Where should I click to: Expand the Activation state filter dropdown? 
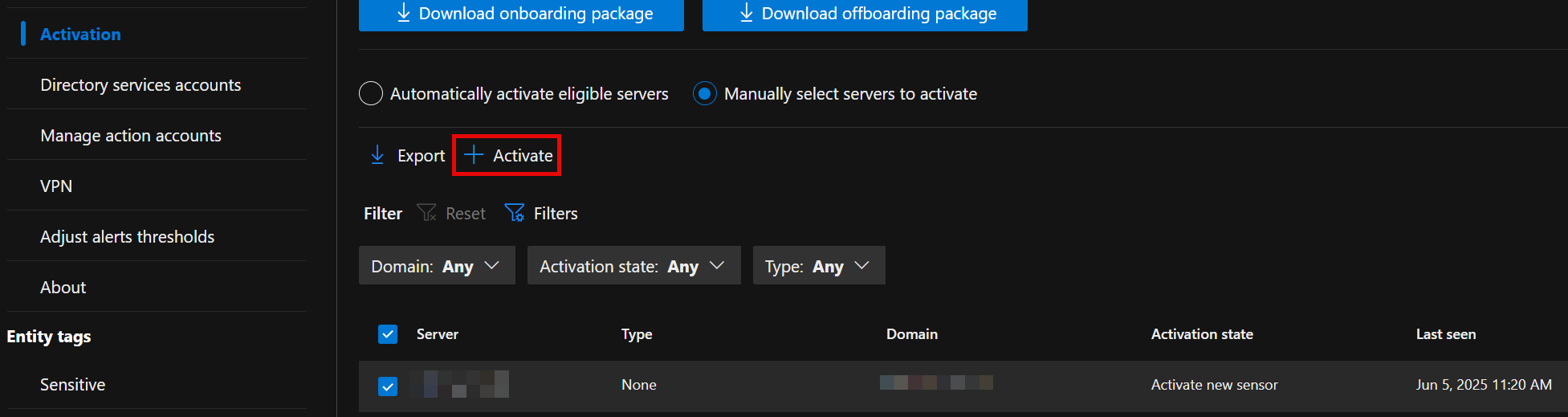pyautogui.click(x=633, y=266)
